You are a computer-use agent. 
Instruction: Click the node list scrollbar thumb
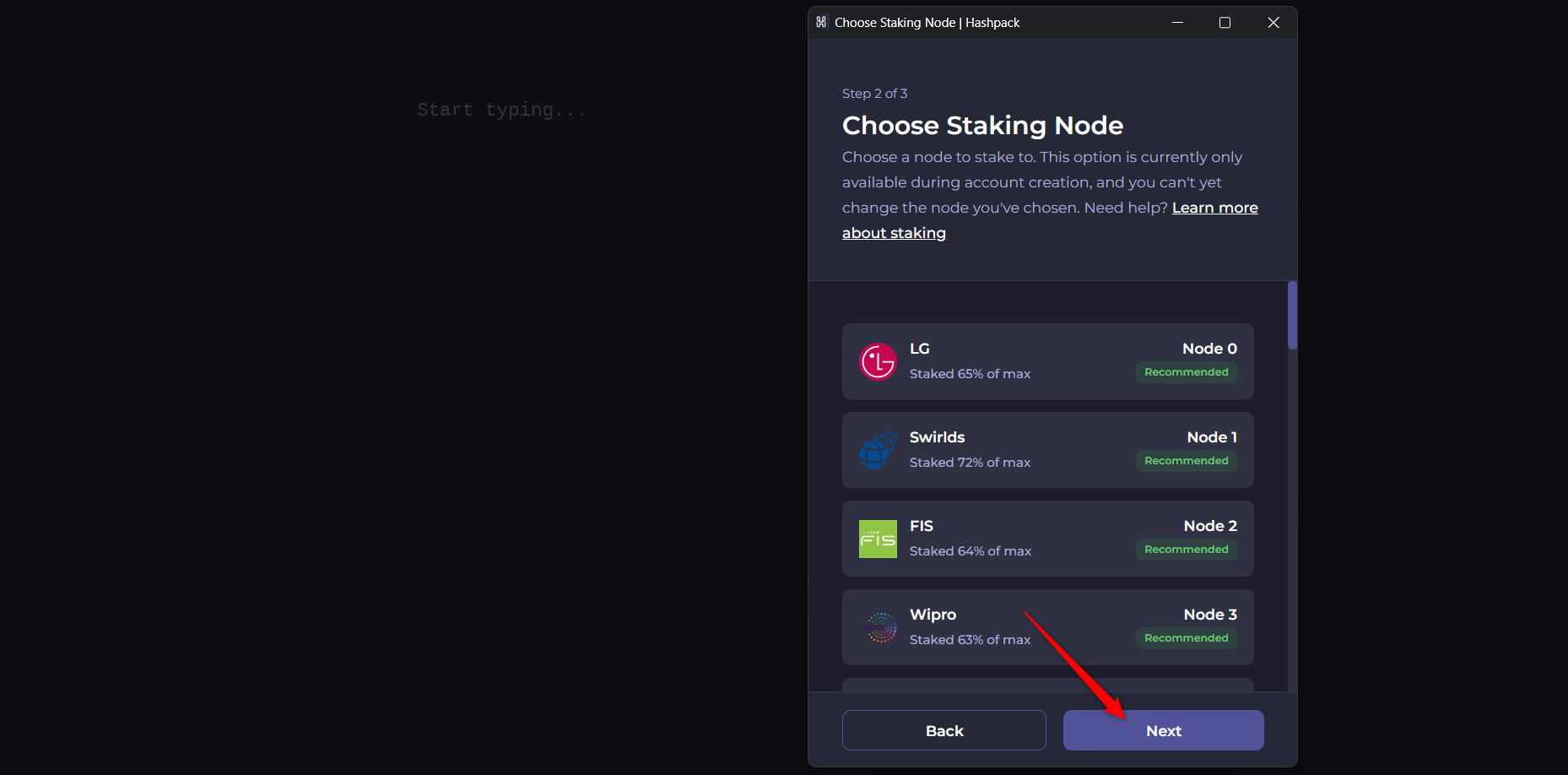1292,315
